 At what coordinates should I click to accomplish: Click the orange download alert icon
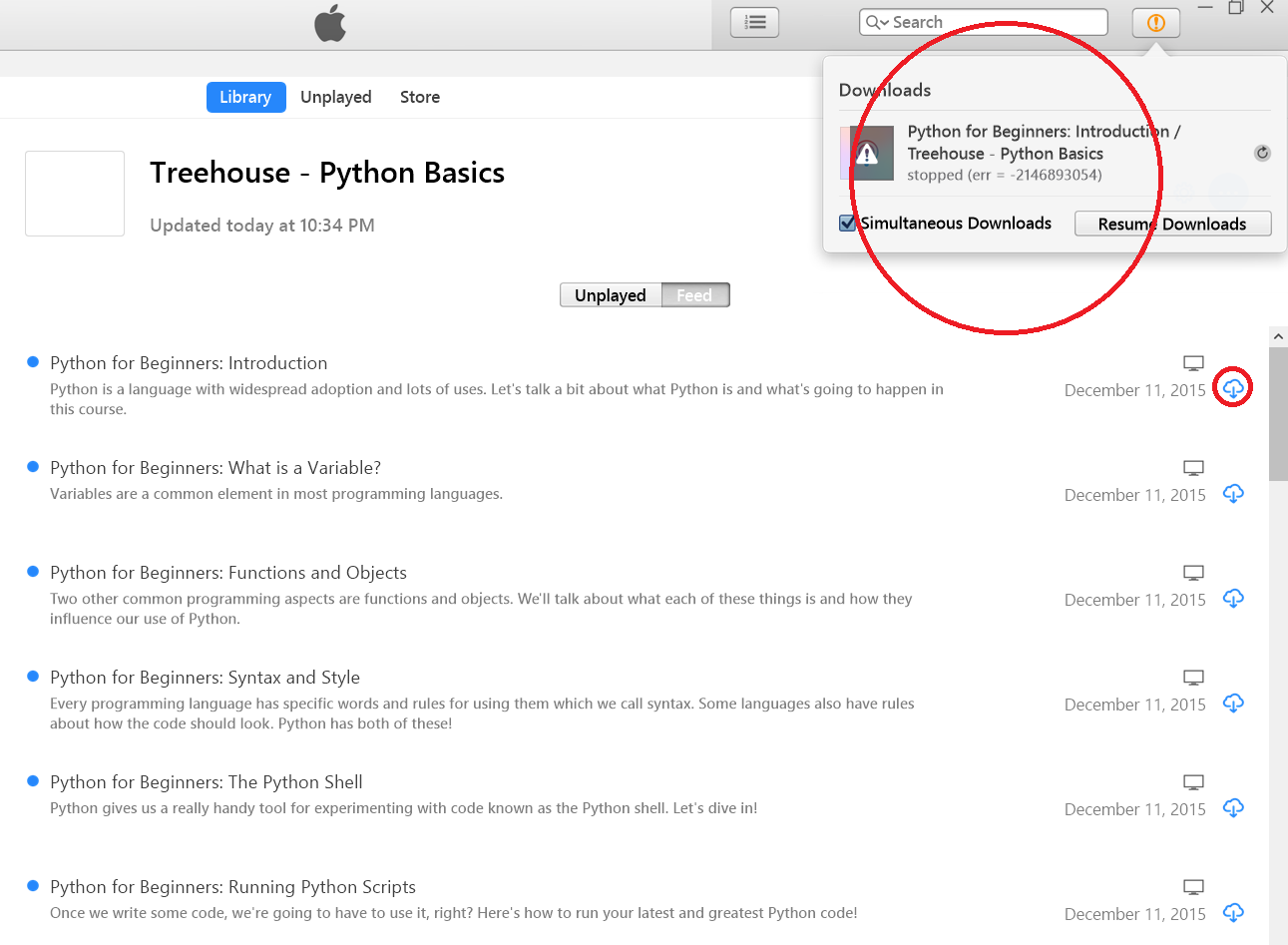(1156, 22)
